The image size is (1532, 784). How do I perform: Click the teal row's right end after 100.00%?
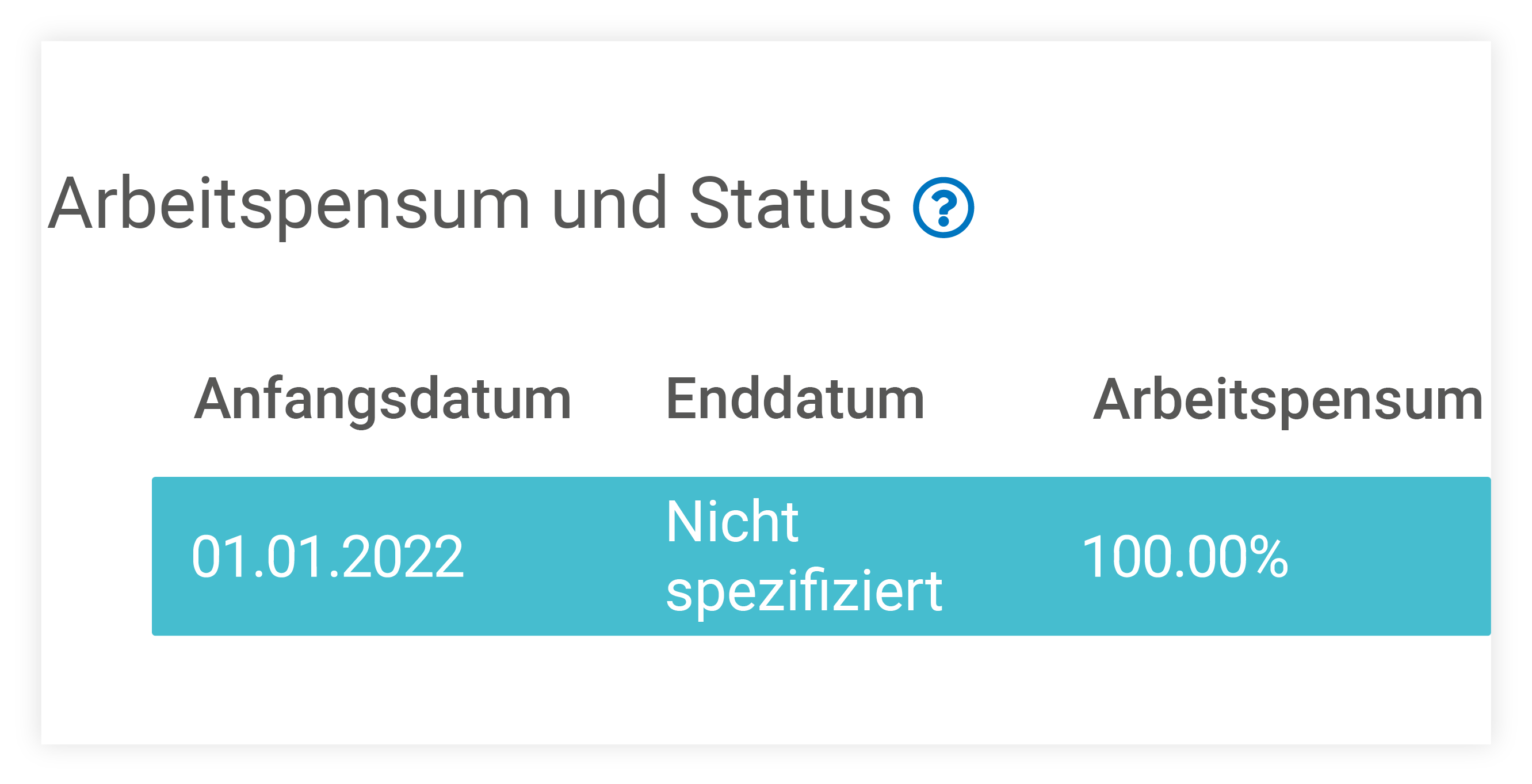point(1392,556)
